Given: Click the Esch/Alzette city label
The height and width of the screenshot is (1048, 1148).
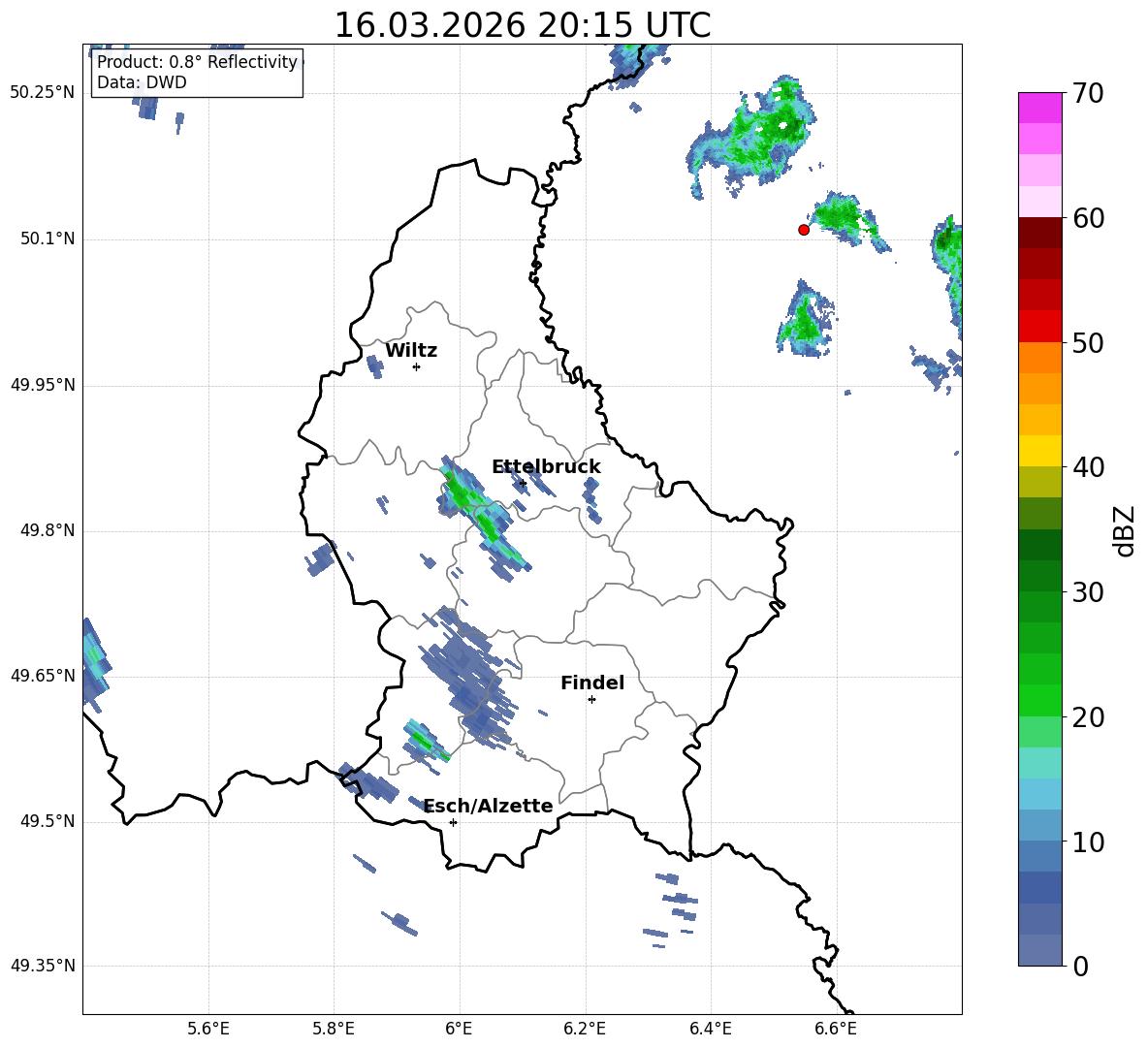Looking at the screenshot, I should click(x=489, y=806).
